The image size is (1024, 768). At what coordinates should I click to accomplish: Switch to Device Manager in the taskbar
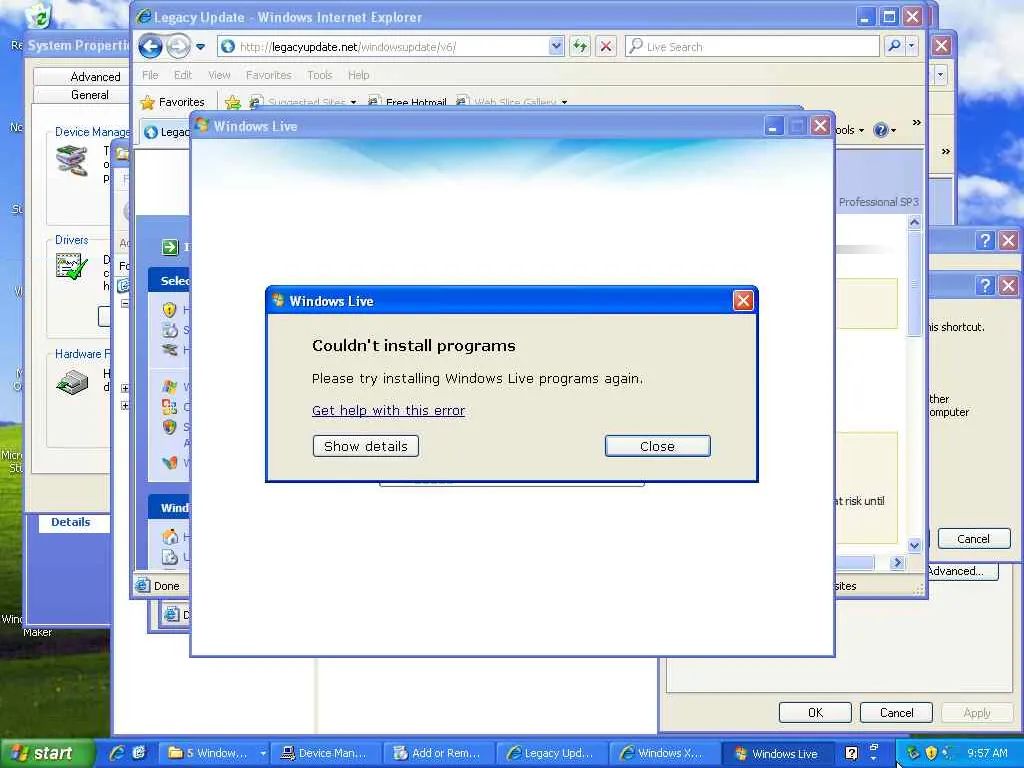pos(325,753)
